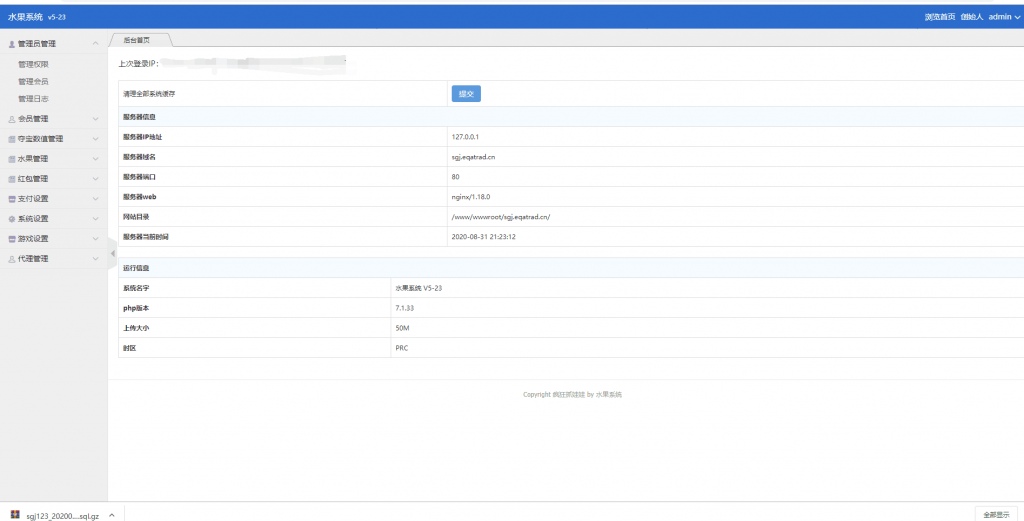Select 管理日志 submenu item
The image size is (1024, 521).
33,99
